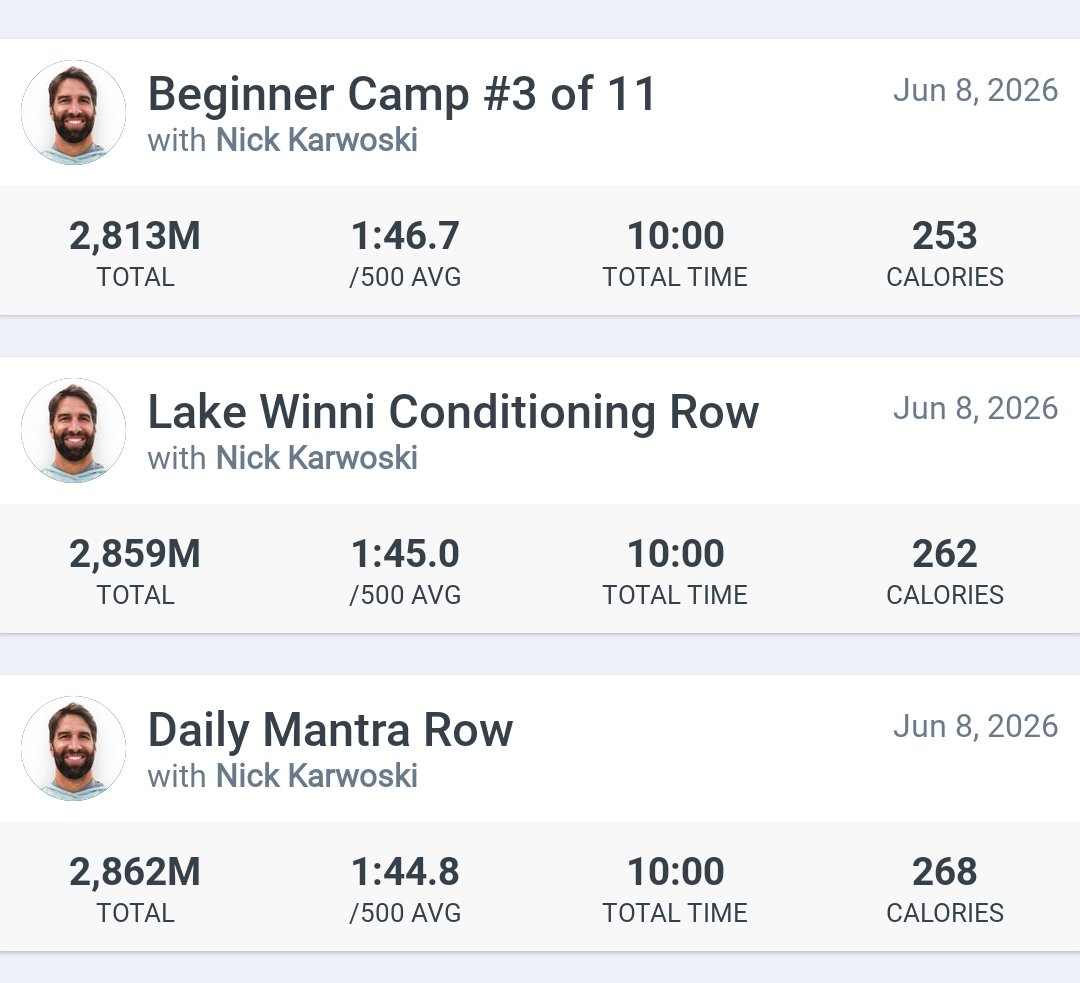The width and height of the screenshot is (1080, 983).
Task: Select the 2,862M total distance stat
Action: tap(135, 889)
